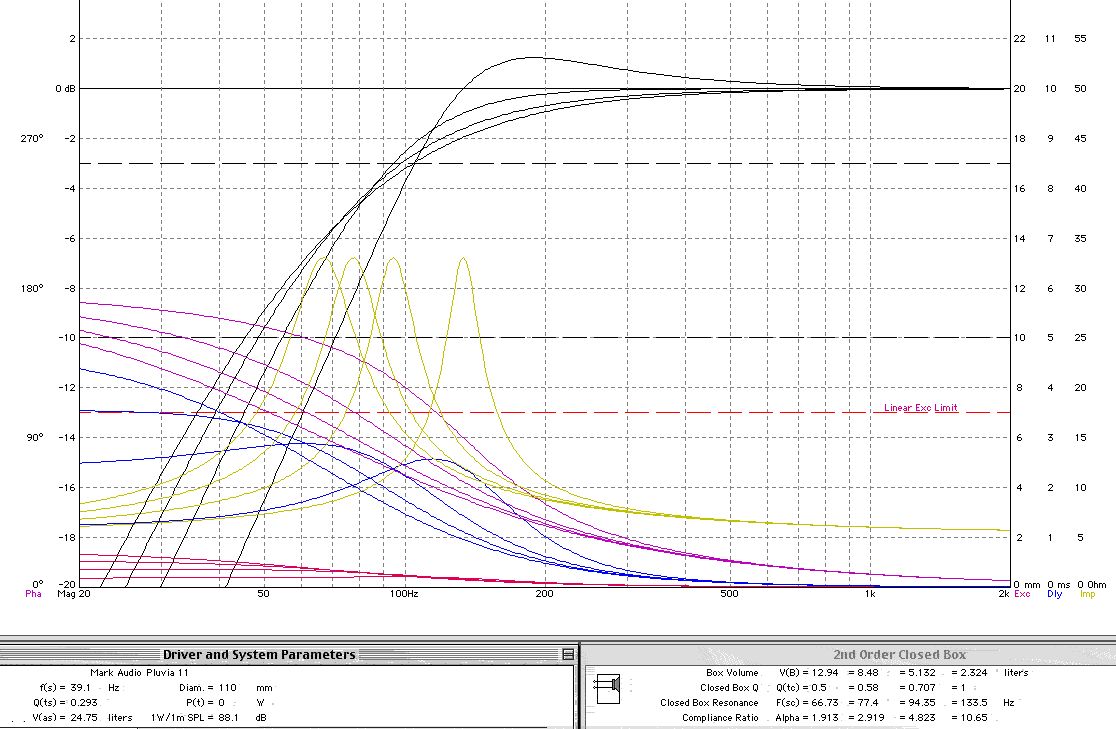Click the Closed Box Q label

730,688
